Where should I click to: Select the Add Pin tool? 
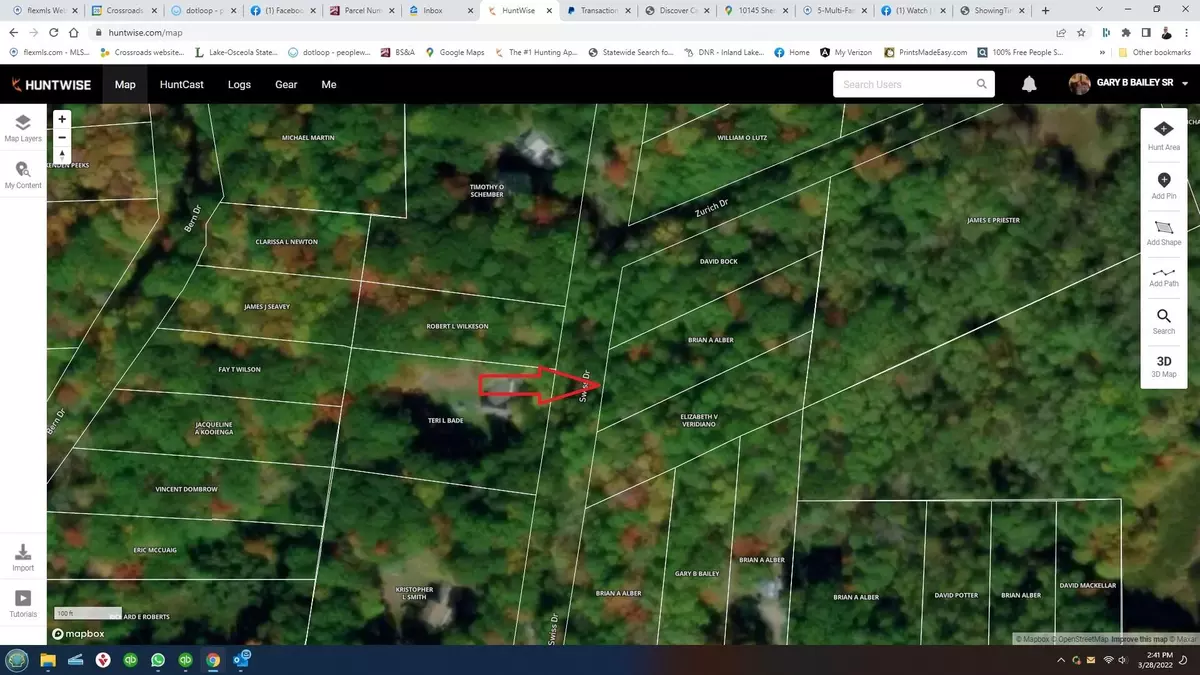click(x=1164, y=184)
